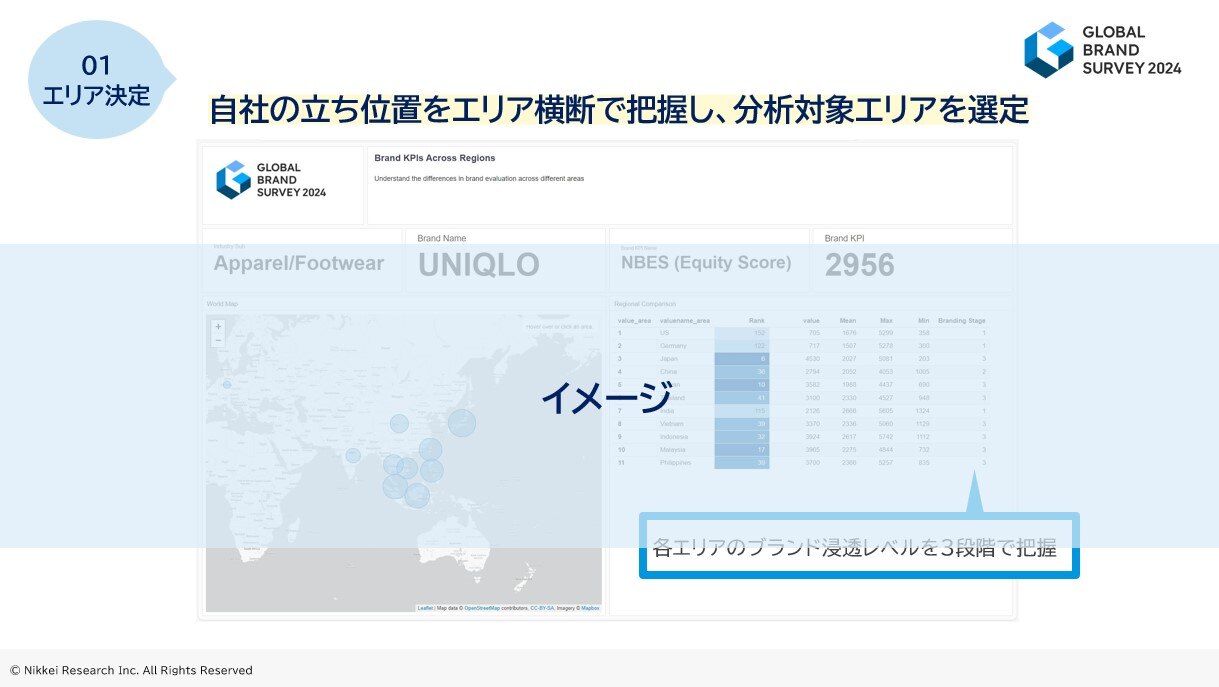Click the Philippines value cell 3700
The width and height of the screenshot is (1219, 687).
pos(814,463)
